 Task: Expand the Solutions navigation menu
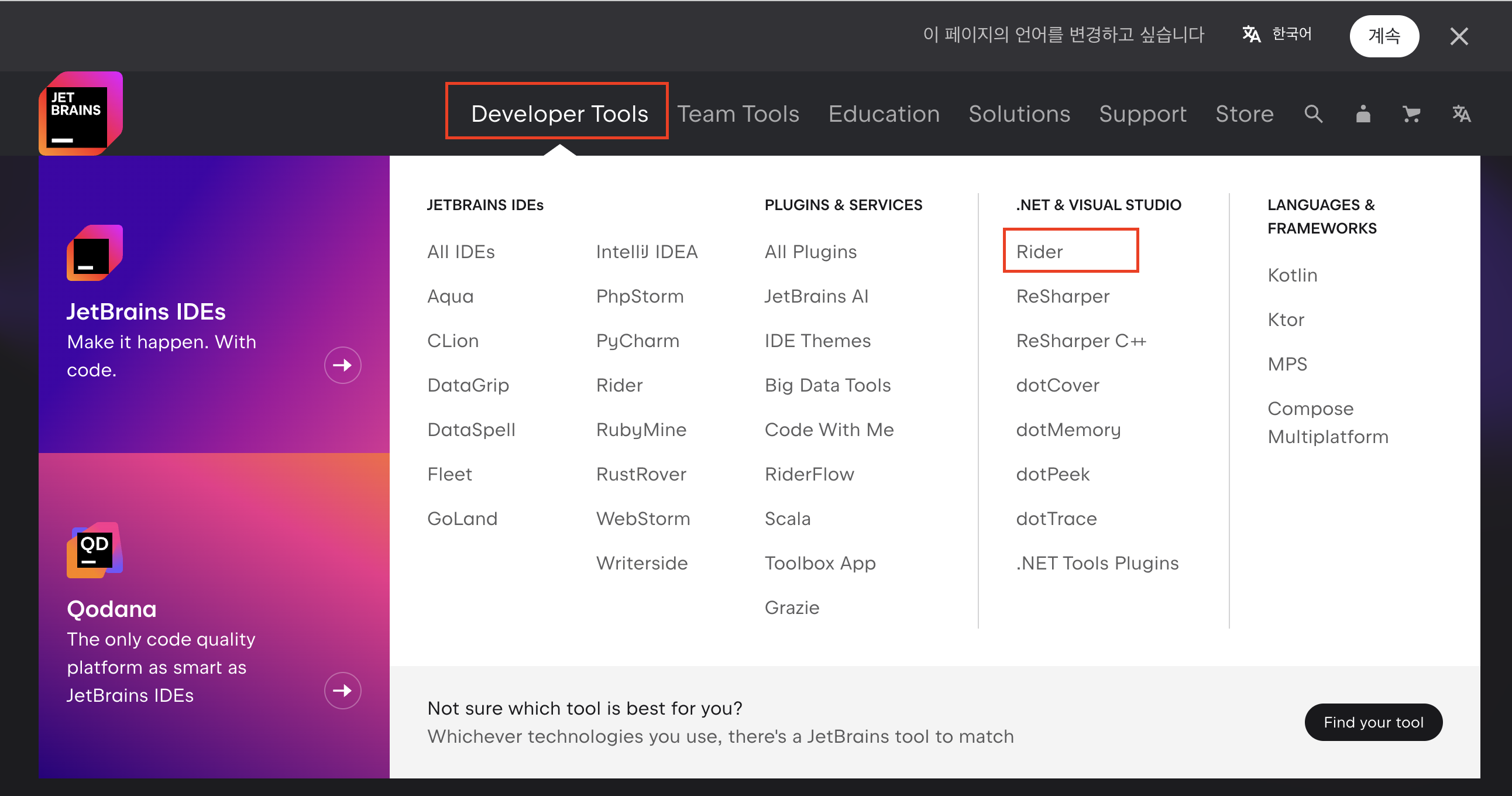pos(1019,114)
